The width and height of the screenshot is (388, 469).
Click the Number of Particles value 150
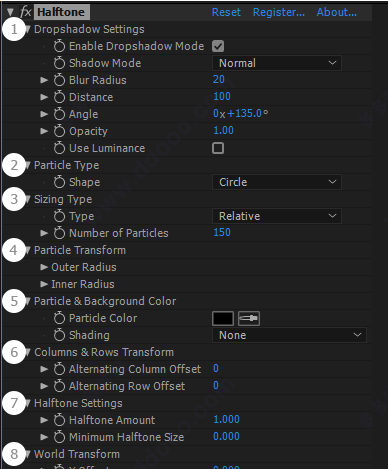click(222, 232)
